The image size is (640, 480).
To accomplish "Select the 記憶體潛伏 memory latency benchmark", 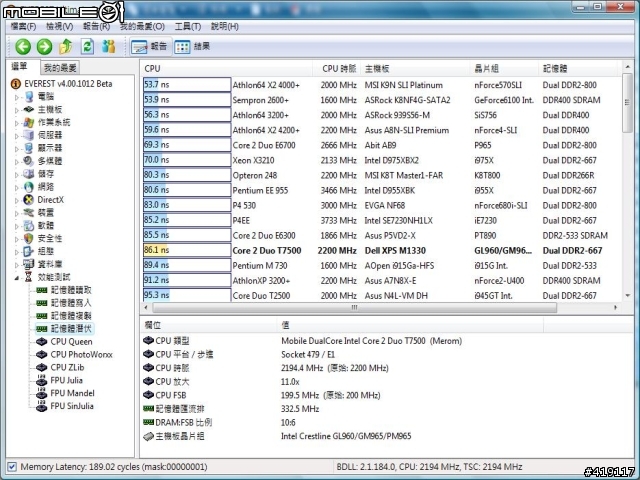I will (x=71, y=329).
